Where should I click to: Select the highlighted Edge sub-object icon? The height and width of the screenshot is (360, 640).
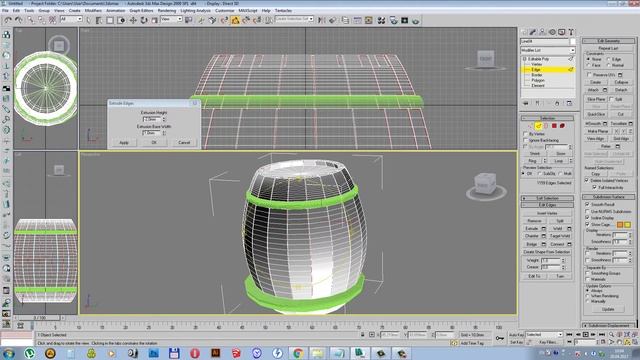[538, 126]
